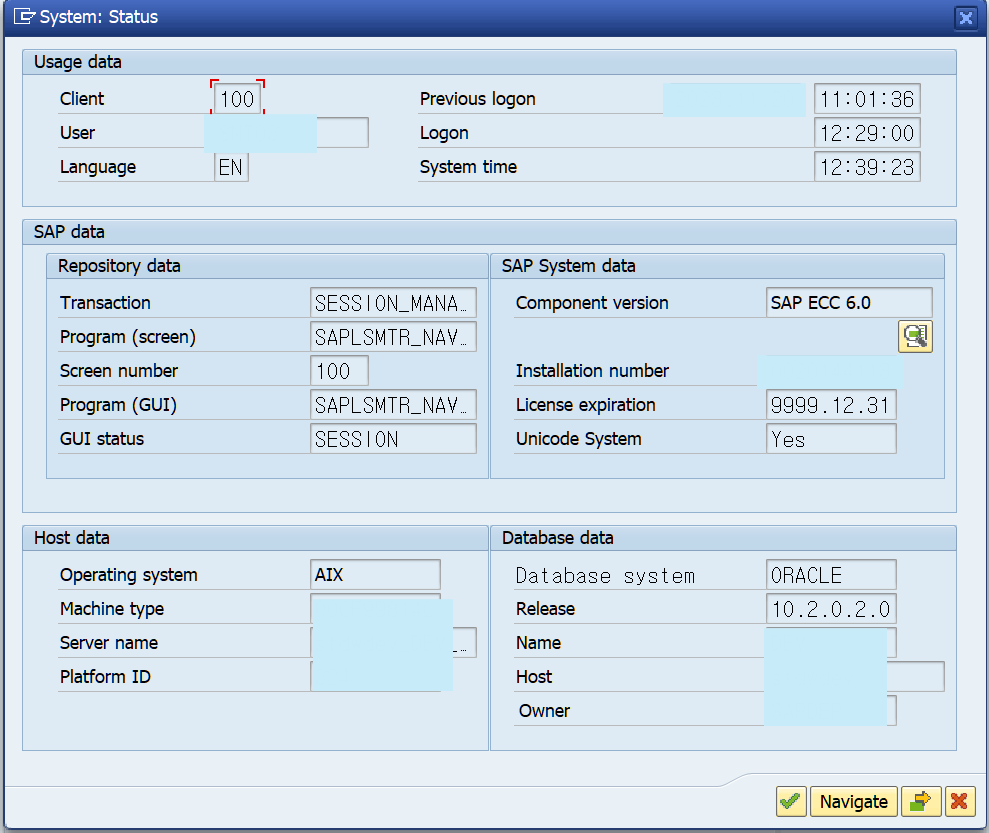This screenshot has width=989, height=833.
Task: Select the Program (GUI) field value
Action: tap(393, 405)
